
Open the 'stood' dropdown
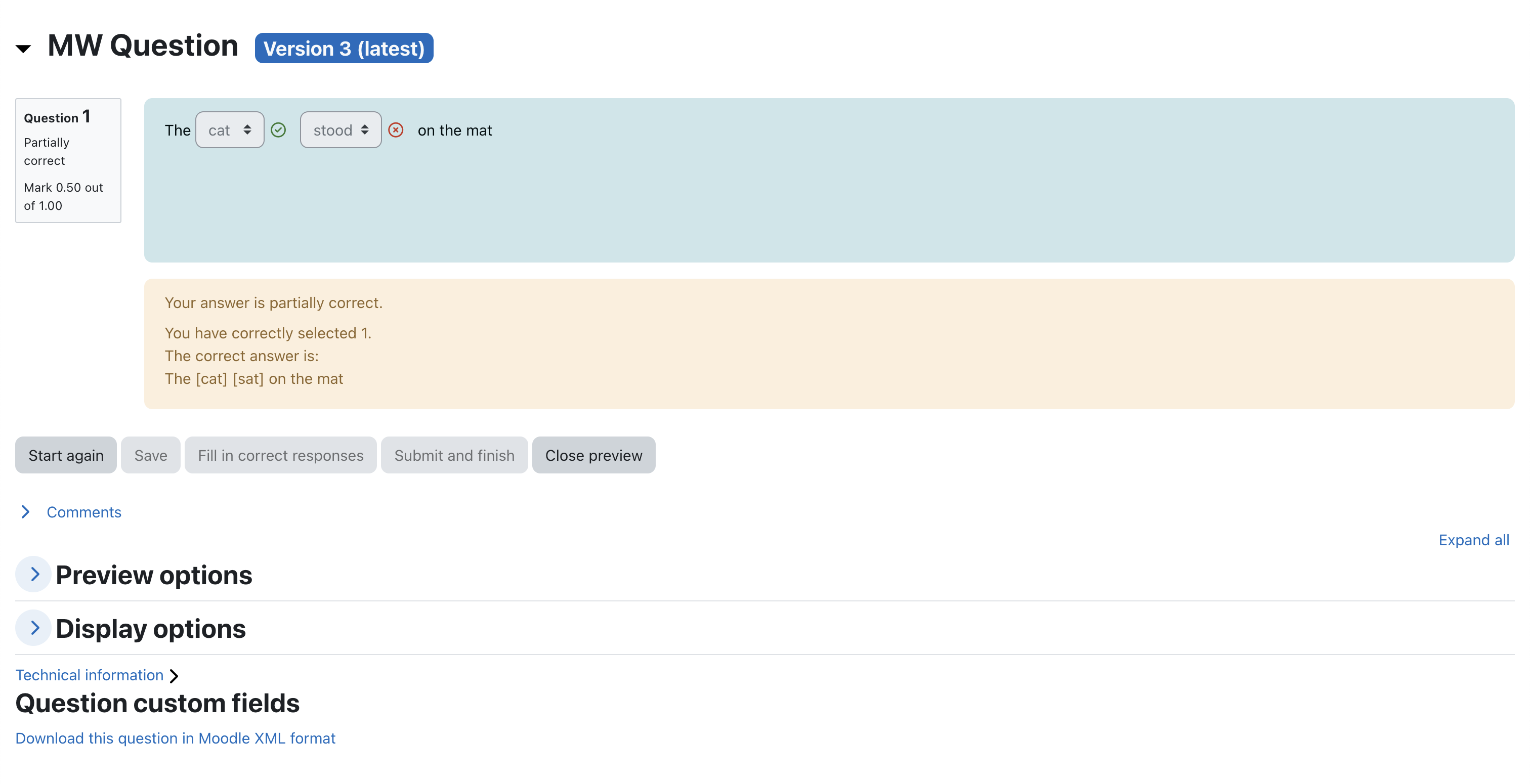tap(341, 130)
